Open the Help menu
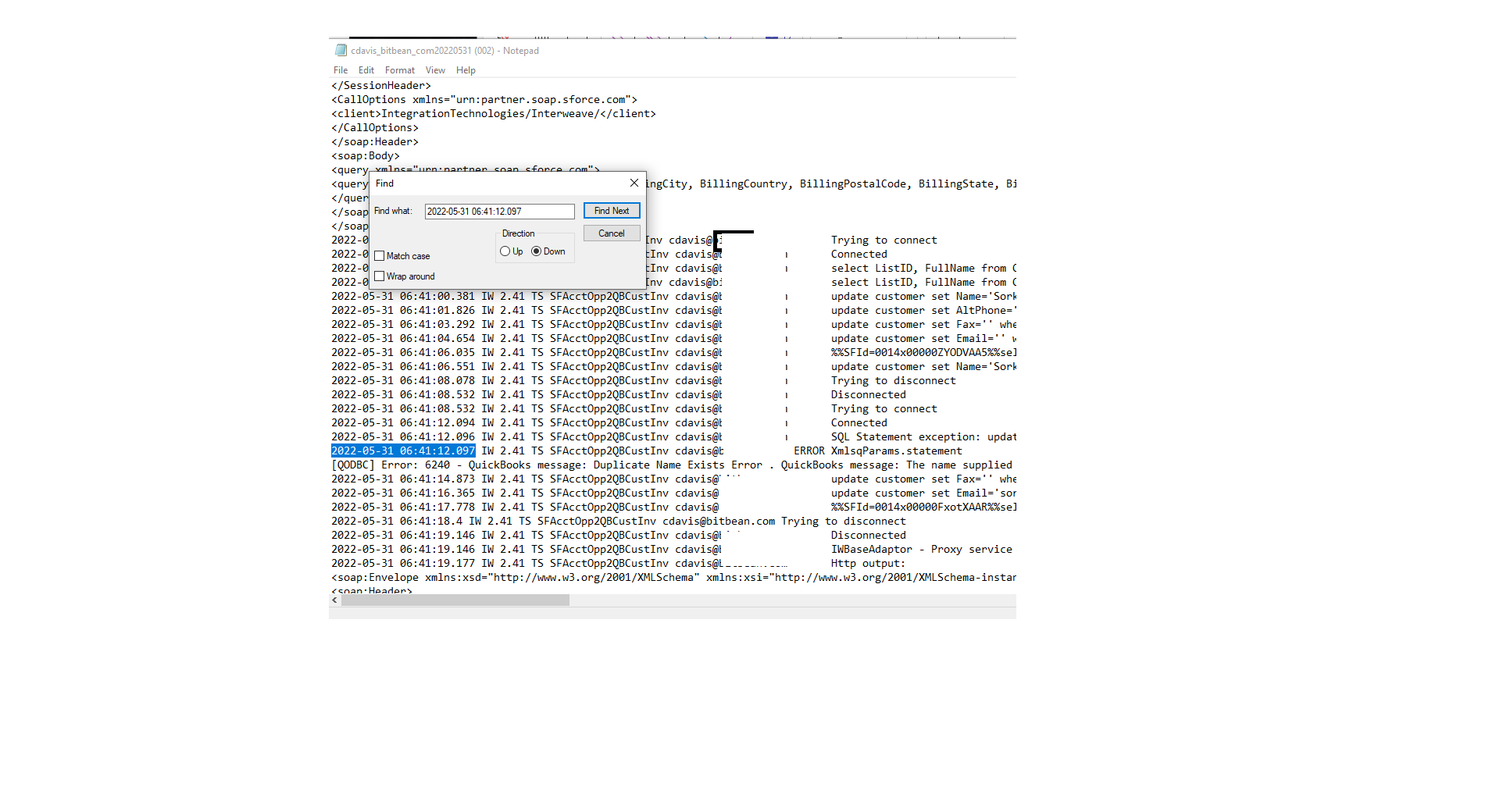1503x812 pixels. click(466, 70)
